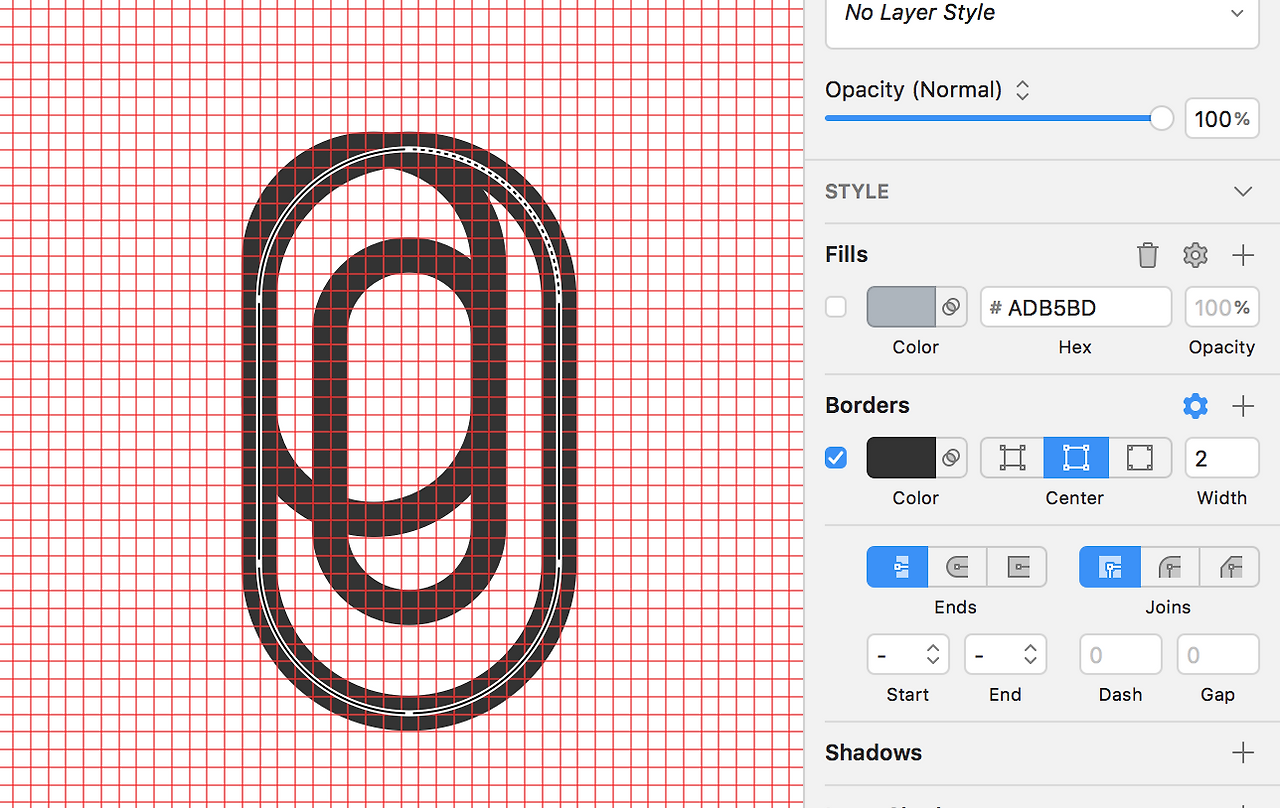This screenshot has height=808, width=1280.
Task: Set border position to Center
Action: 1076,458
